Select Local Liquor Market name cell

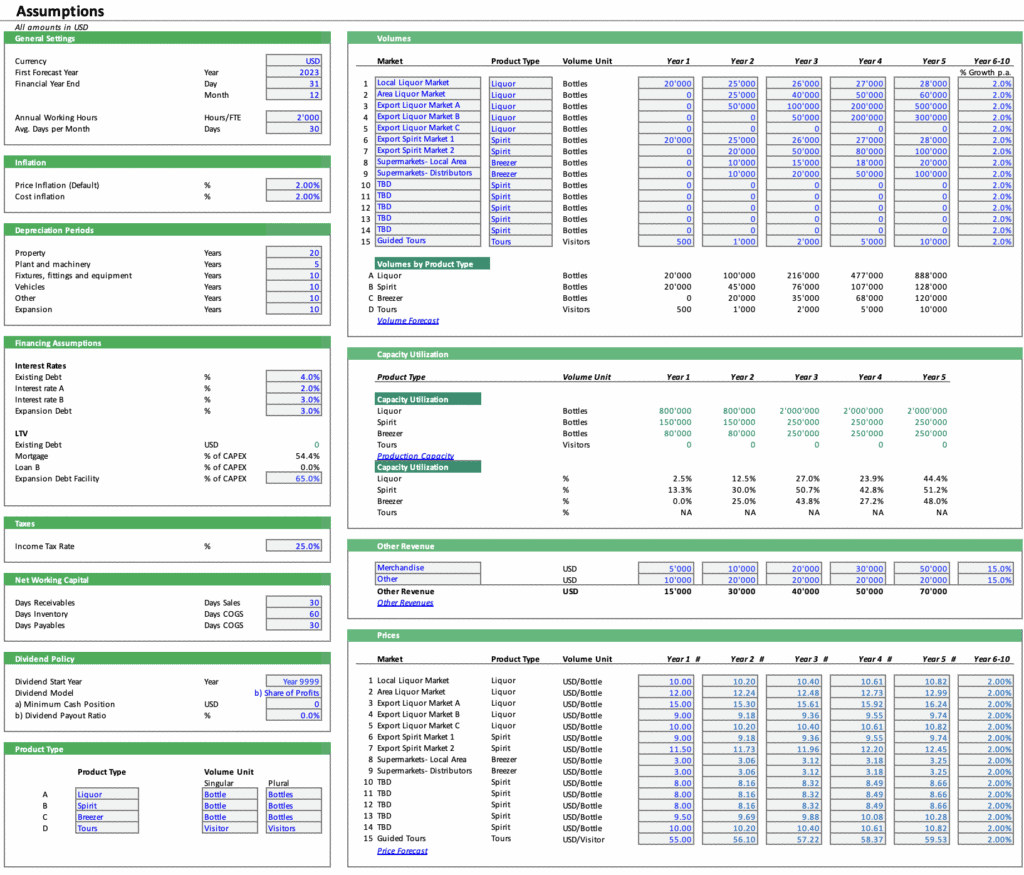pos(428,83)
